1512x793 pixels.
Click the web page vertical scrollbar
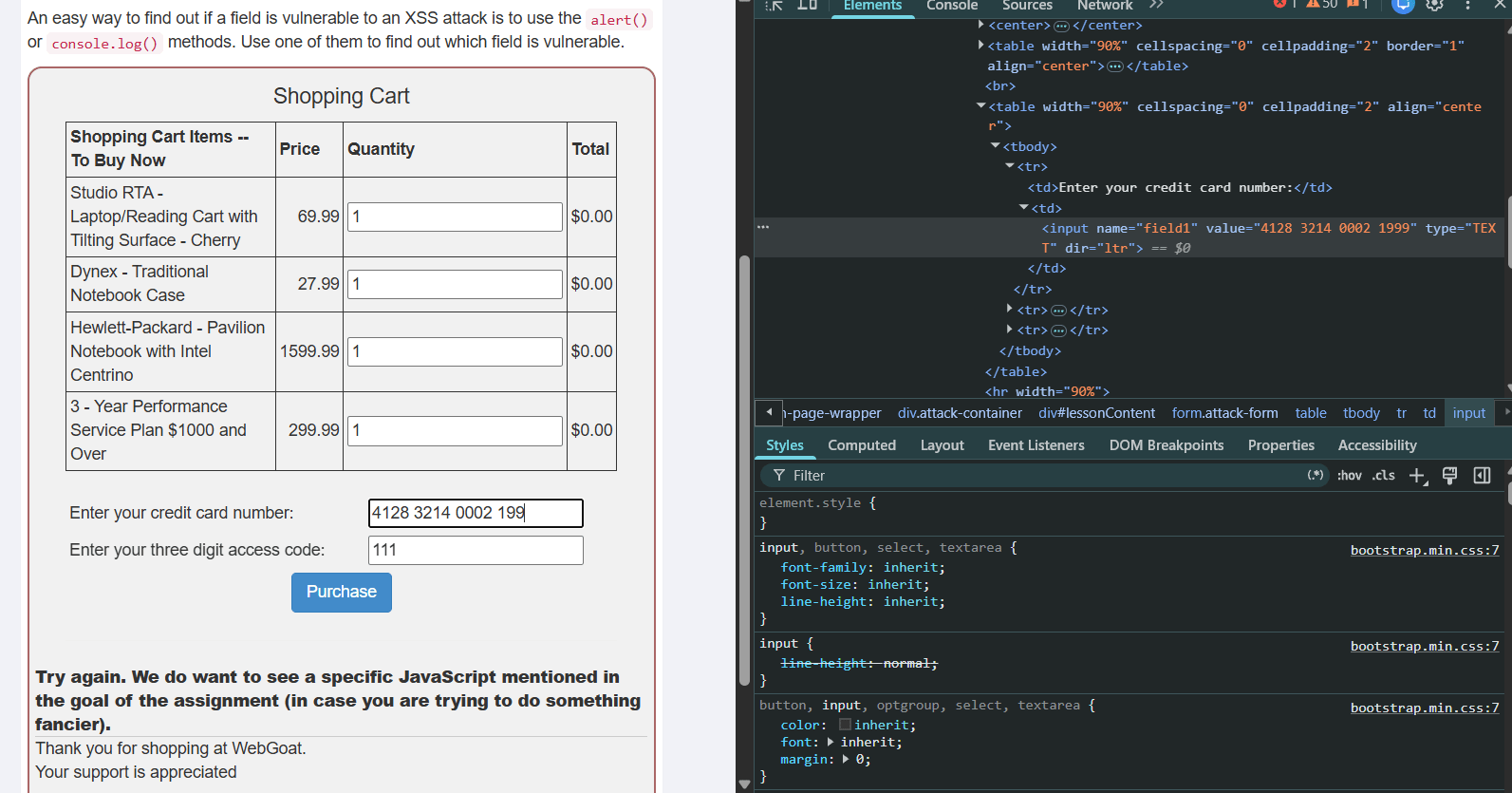744,470
